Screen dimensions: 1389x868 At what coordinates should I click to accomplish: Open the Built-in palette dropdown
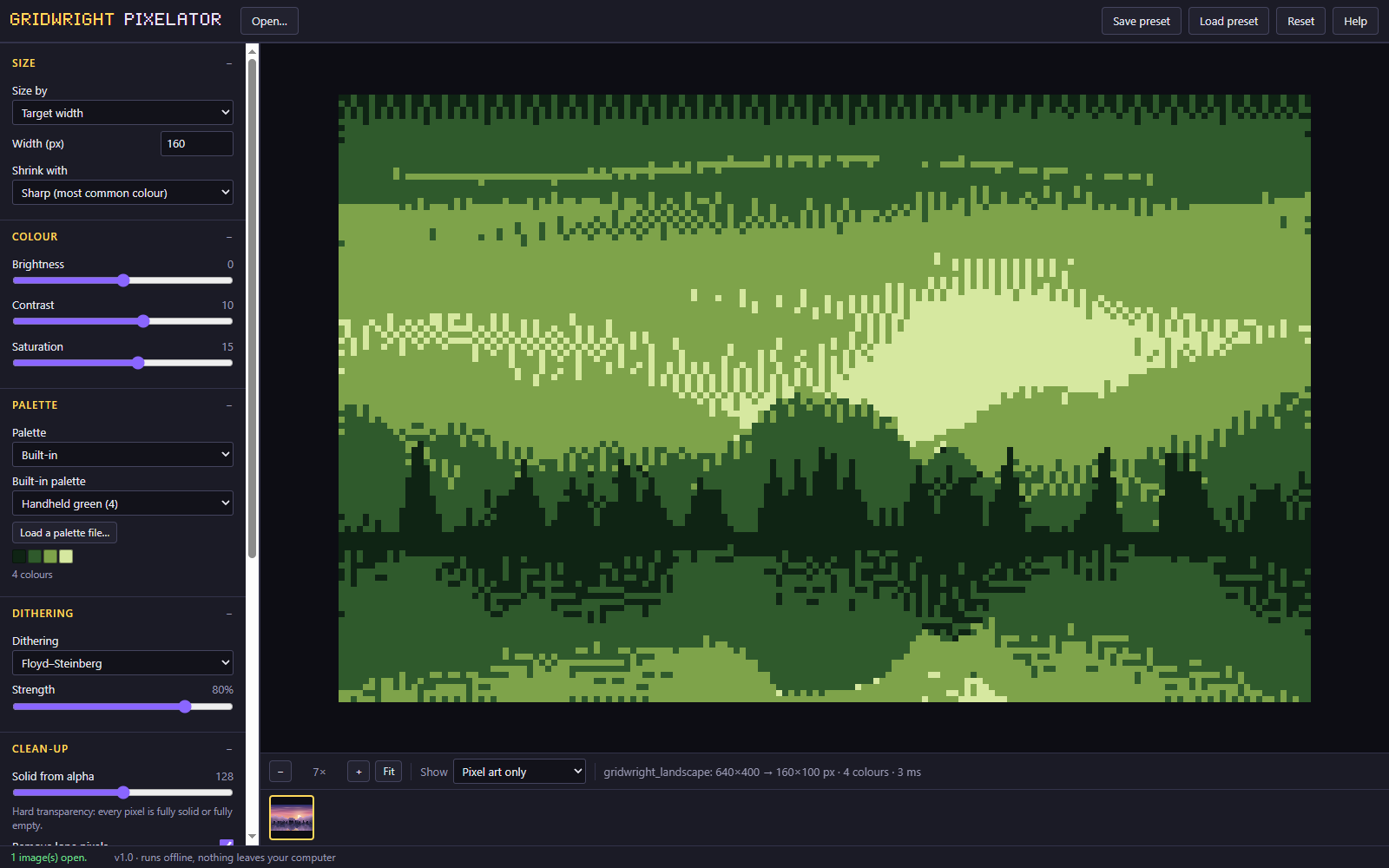(122, 503)
